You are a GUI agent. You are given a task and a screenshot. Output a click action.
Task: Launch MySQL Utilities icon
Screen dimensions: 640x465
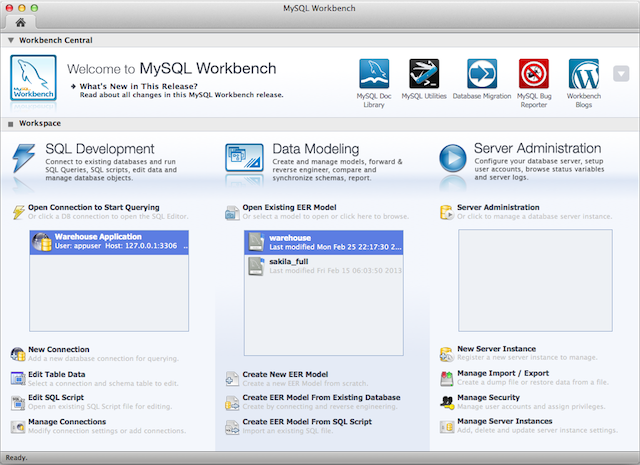[425, 75]
